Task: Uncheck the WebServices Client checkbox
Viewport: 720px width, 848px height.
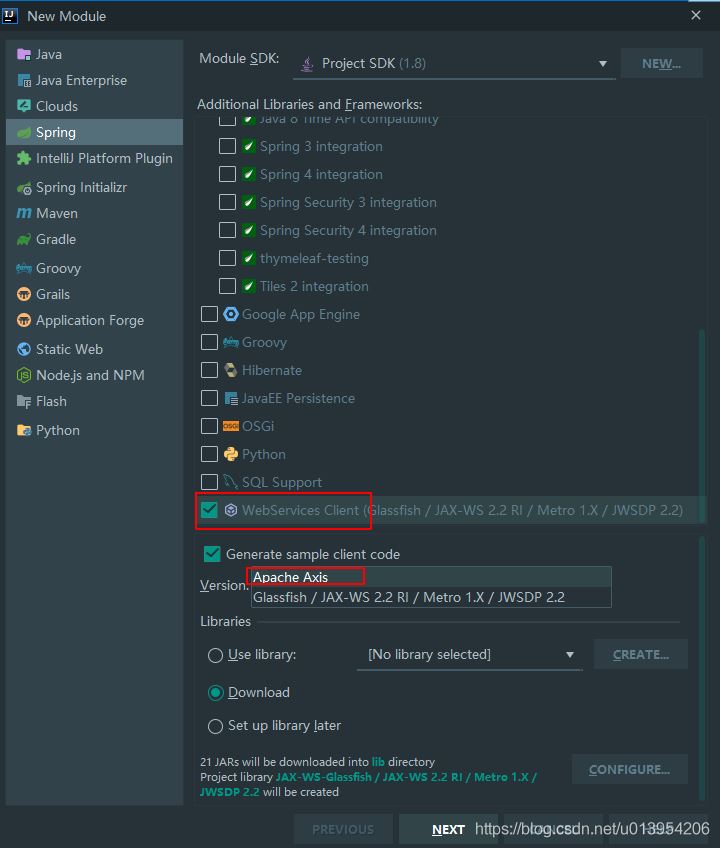Action: 209,510
